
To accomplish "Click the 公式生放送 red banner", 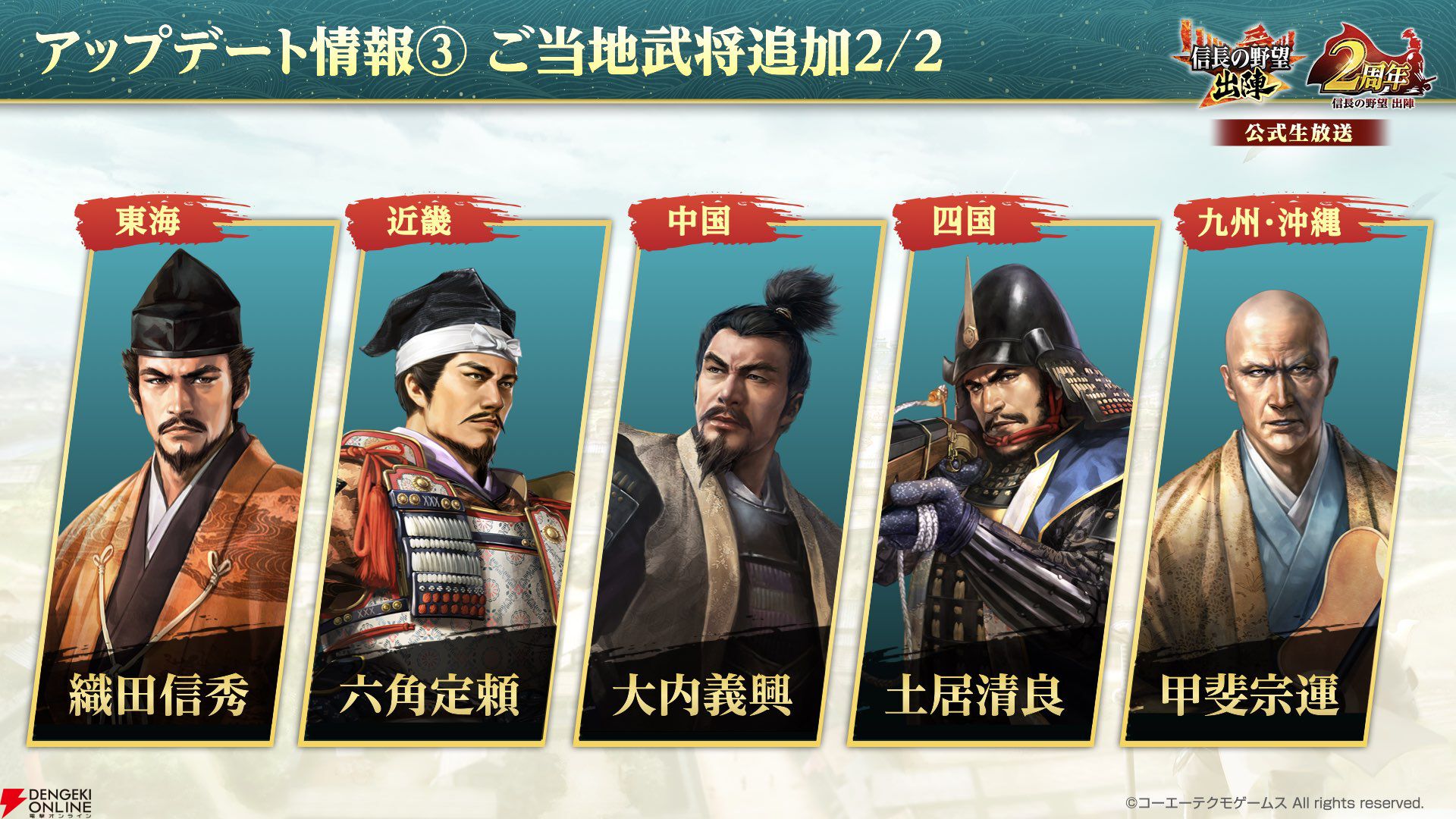I will click(x=1299, y=133).
